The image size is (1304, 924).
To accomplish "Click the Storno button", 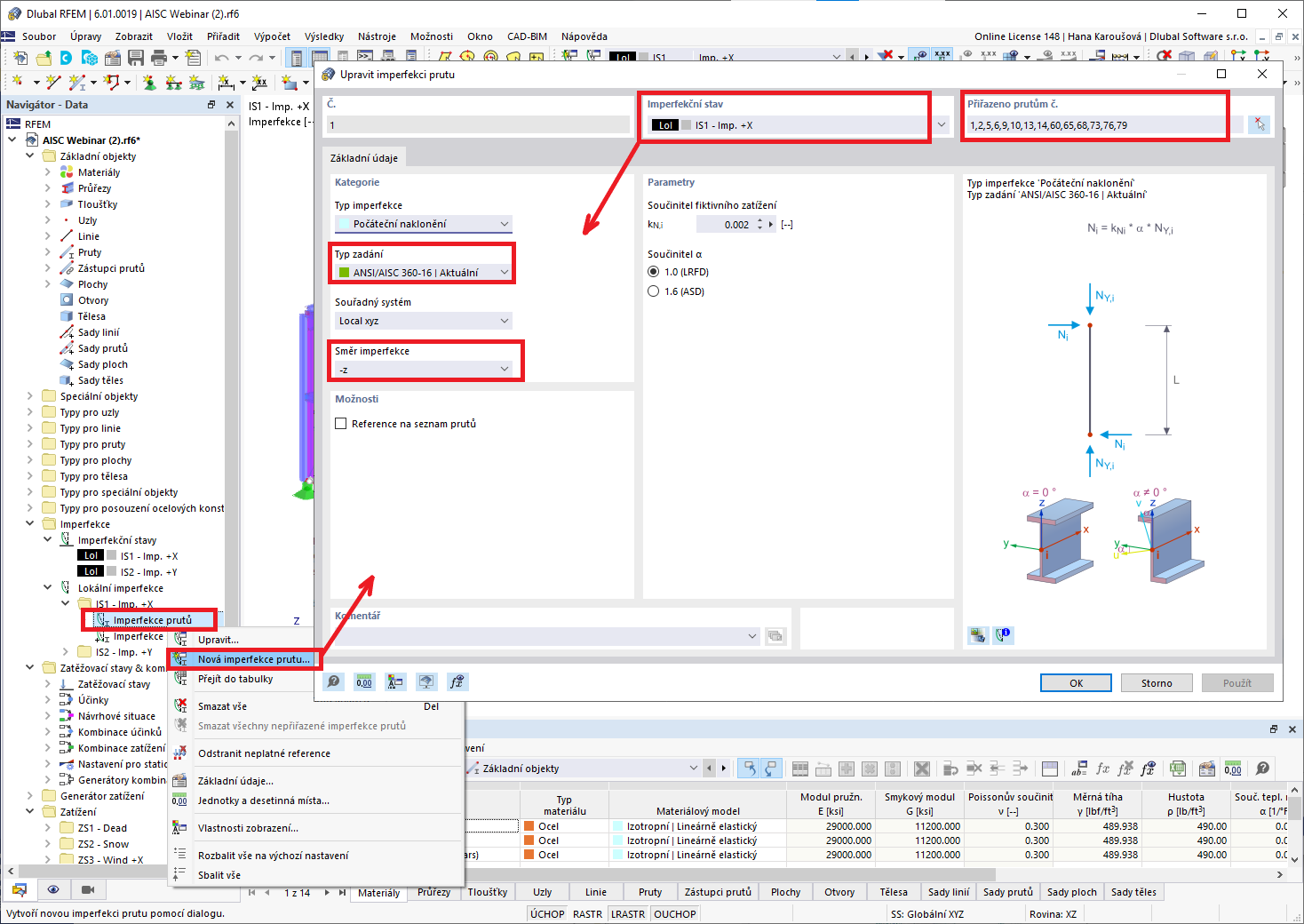I will pos(1157,682).
